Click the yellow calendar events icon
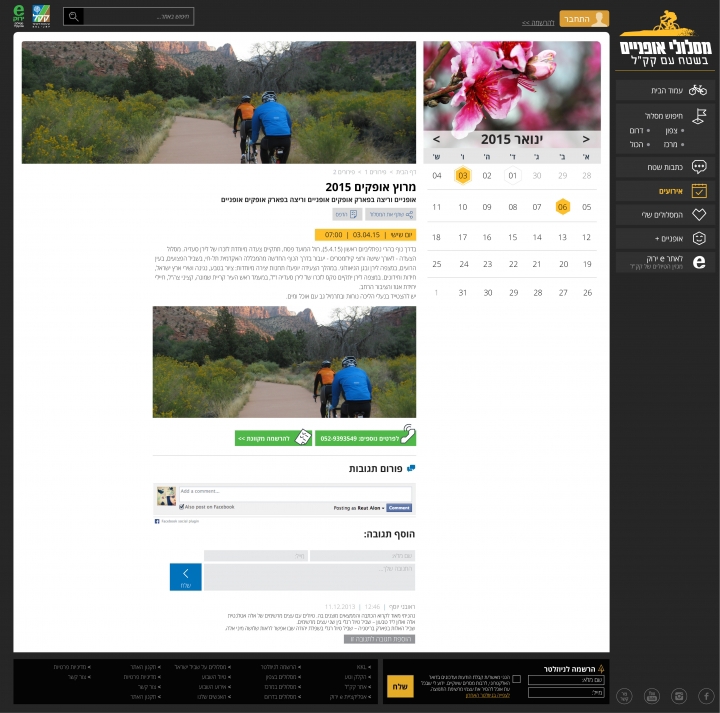This screenshot has height=713, width=720. point(699,191)
